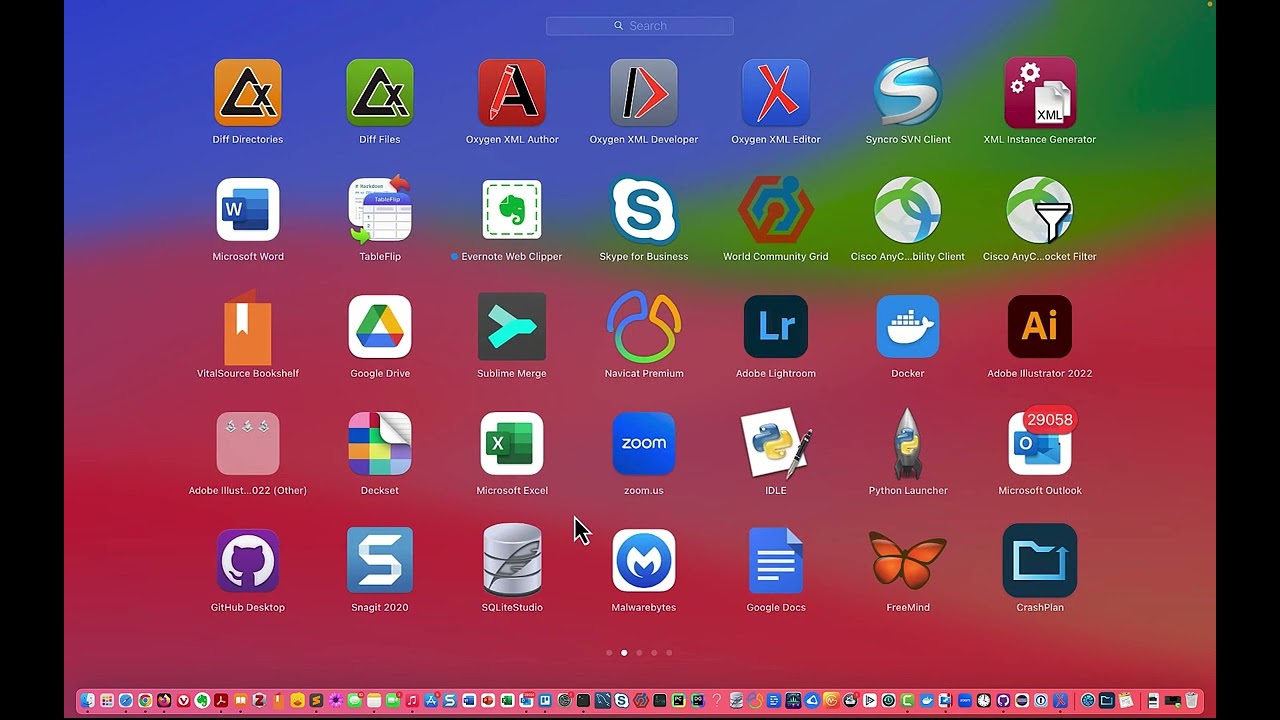1280x720 pixels.
Task: Open Google Drive app
Action: pyautogui.click(x=380, y=327)
